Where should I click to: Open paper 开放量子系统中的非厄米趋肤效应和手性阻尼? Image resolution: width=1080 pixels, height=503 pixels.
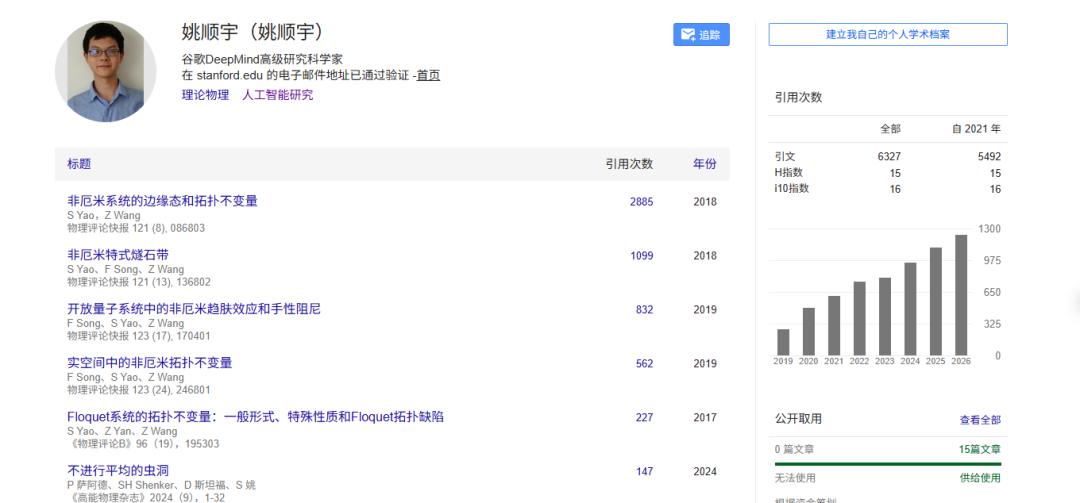pos(194,309)
